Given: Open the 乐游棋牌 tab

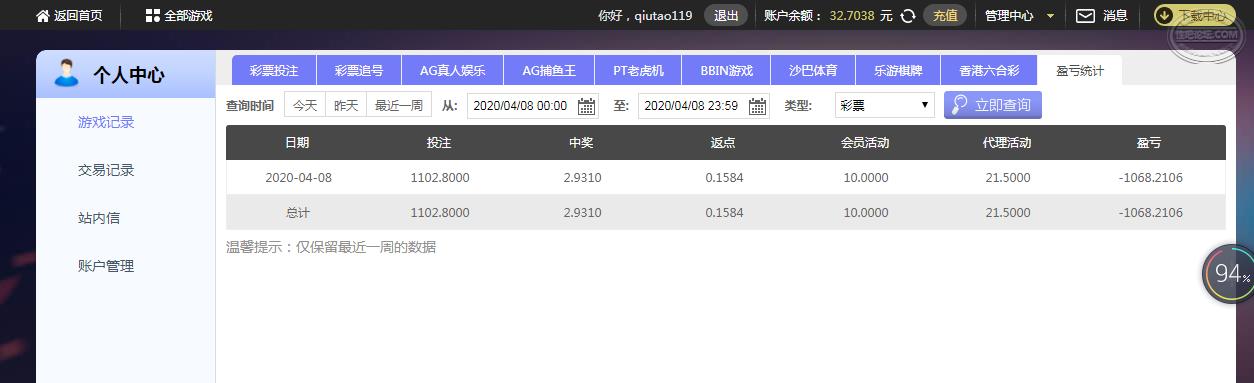Looking at the screenshot, I should click(x=899, y=71).
